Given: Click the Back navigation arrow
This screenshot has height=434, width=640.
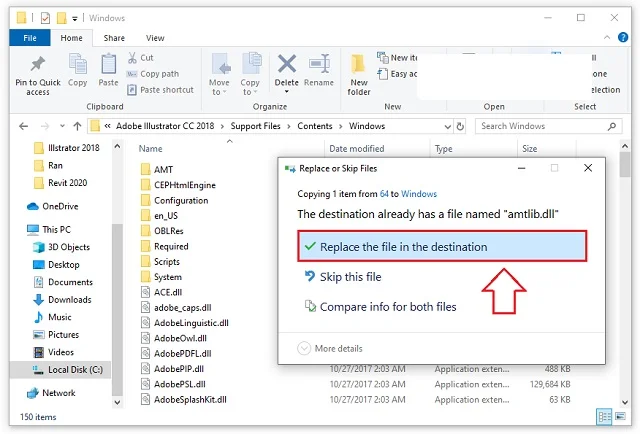Looking at the screenshot, I should coord(24,126).
